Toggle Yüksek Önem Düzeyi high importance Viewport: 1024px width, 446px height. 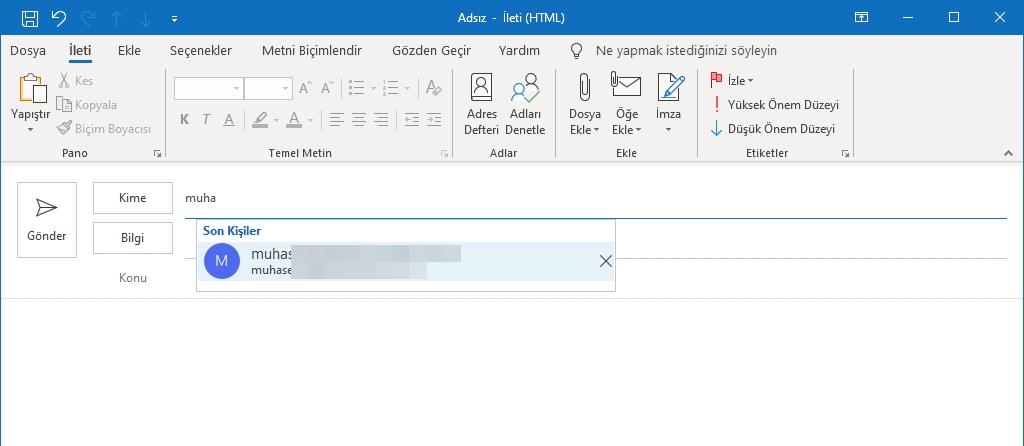pos(774,104)
